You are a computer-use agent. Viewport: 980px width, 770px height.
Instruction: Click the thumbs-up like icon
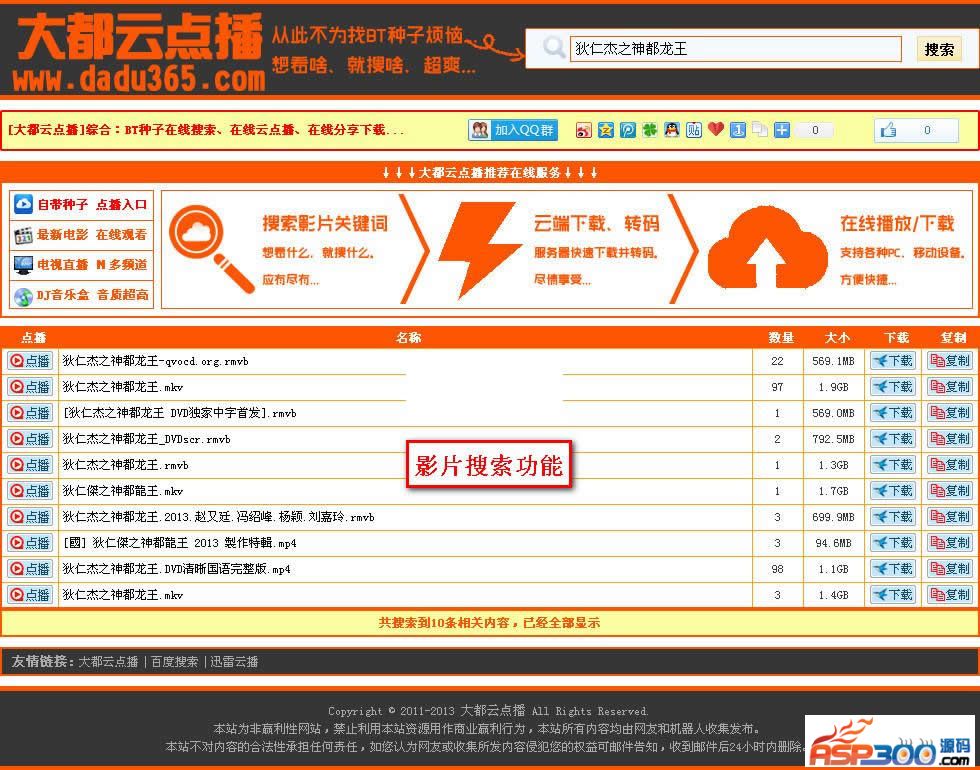click(888, 130)
